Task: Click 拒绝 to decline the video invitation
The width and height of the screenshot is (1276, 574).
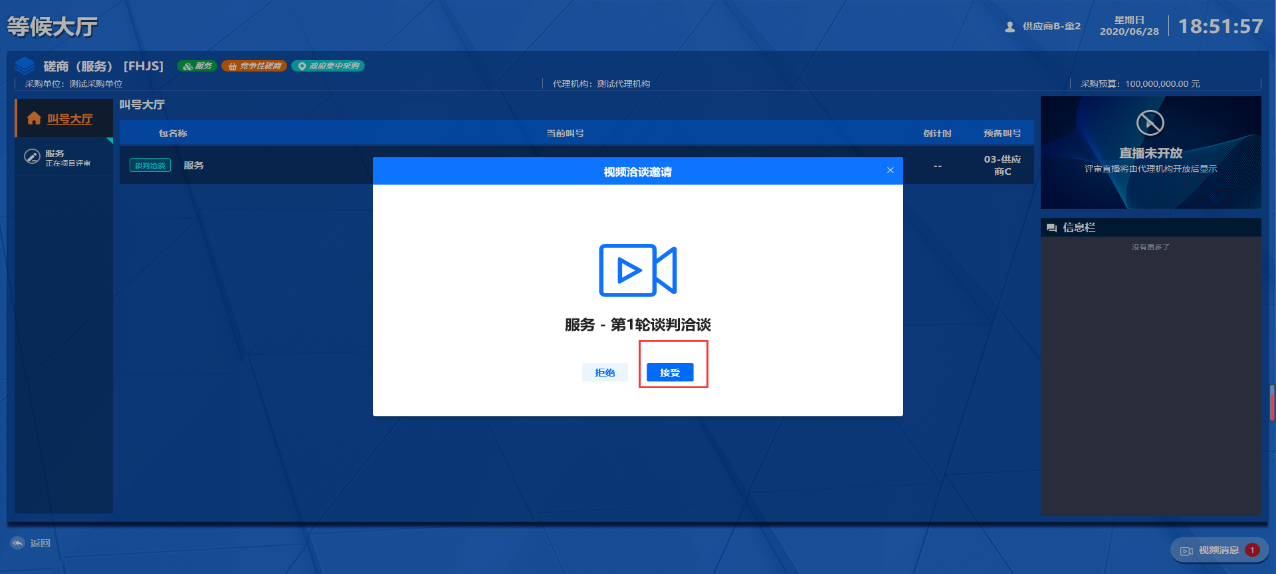Action: 605,372
